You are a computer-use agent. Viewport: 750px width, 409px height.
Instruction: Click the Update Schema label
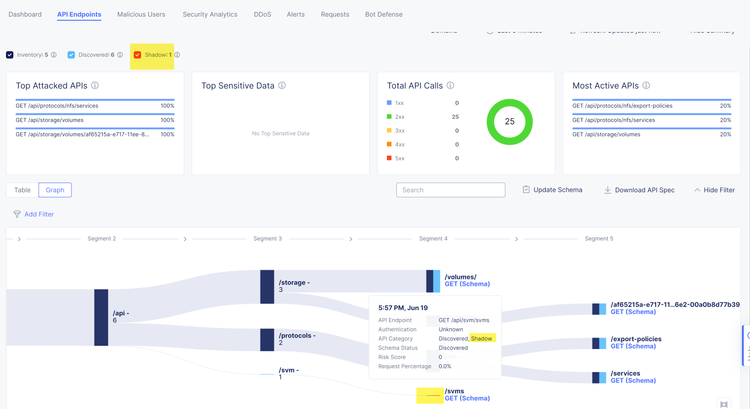558,190
